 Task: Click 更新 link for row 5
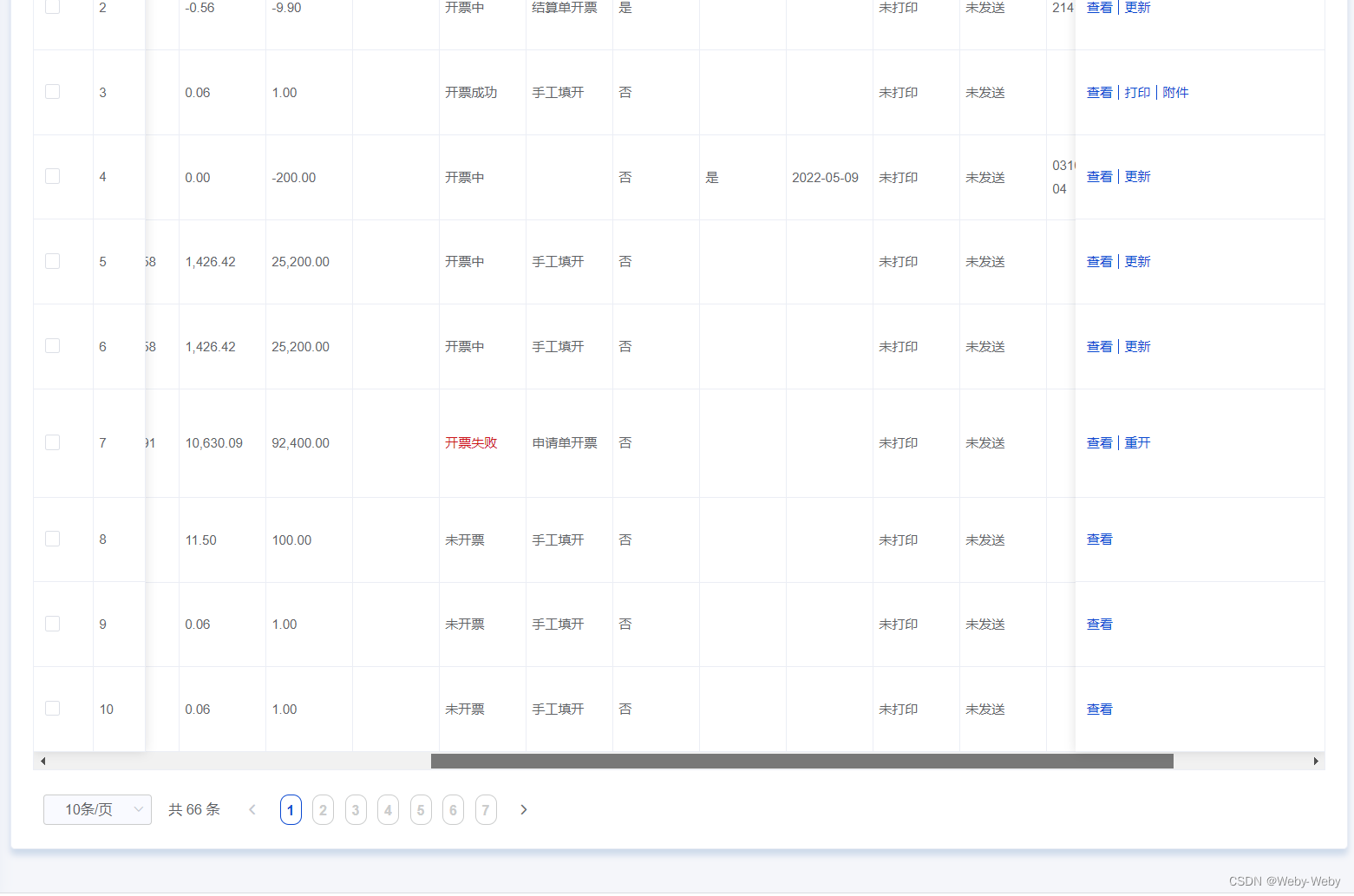[1137, 261]
